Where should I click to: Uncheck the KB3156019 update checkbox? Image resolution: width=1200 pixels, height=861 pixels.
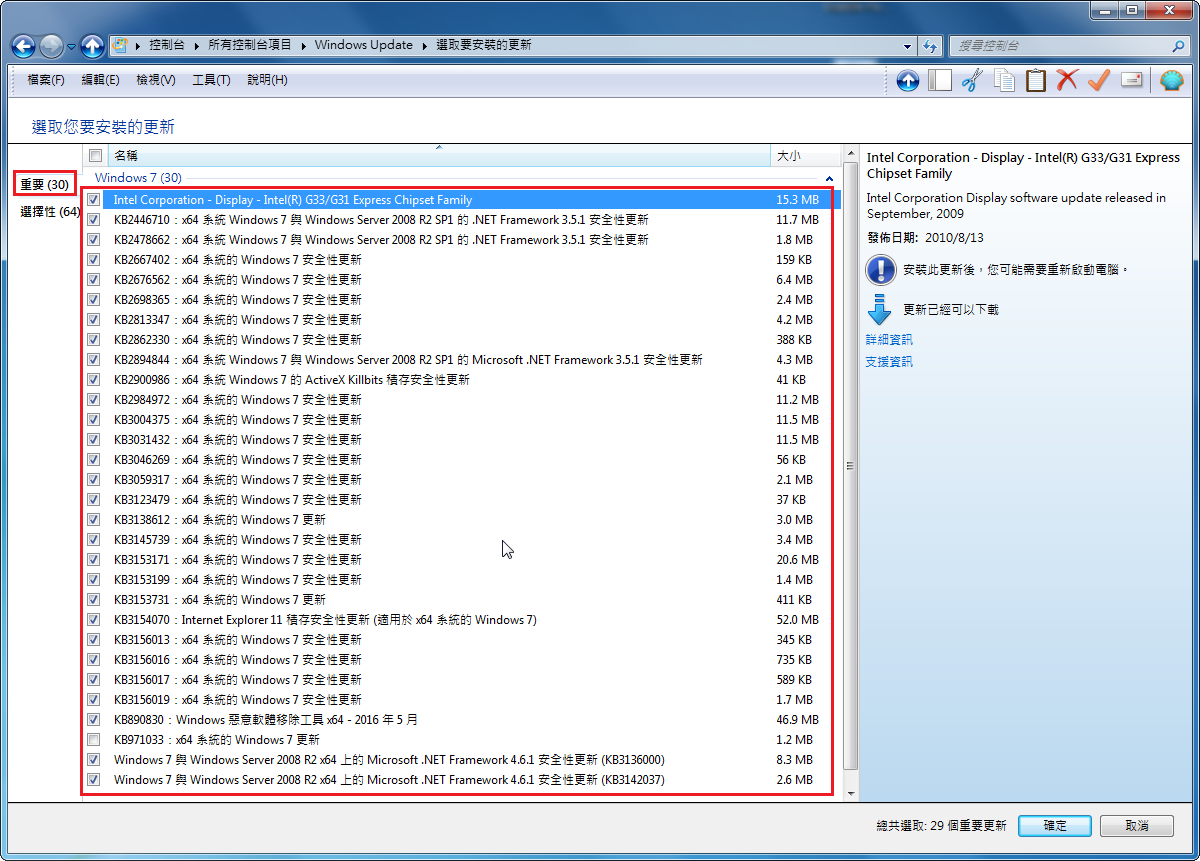point(94,700)
